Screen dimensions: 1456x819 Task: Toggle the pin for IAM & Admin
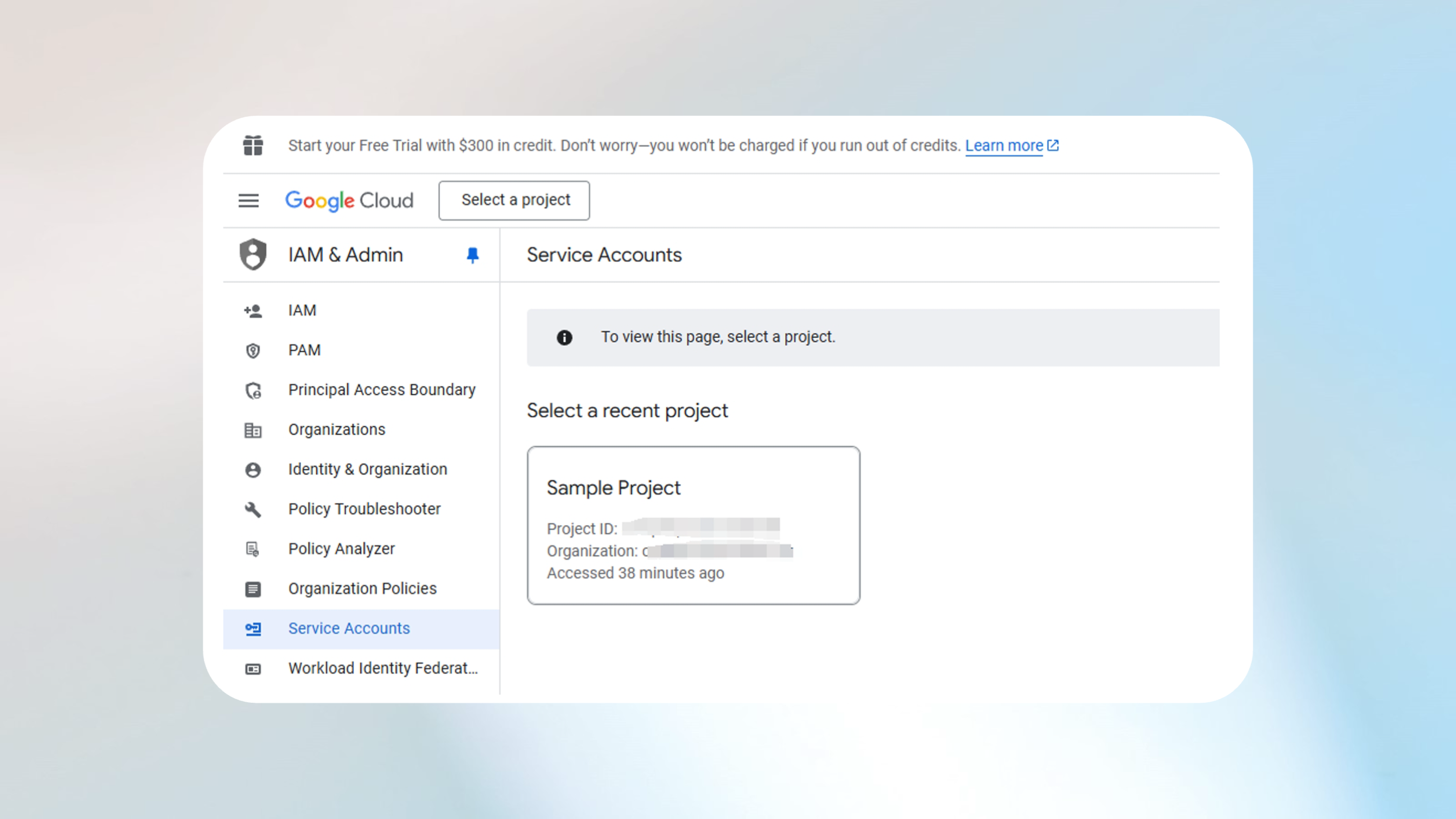click(x=472, y=255)
